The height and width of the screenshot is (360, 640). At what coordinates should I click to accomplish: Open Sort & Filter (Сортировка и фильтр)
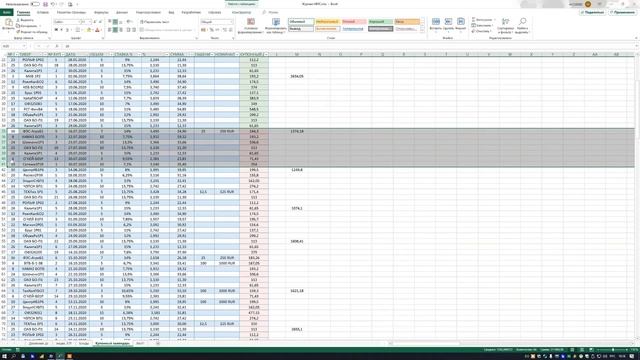coord(505,26)
